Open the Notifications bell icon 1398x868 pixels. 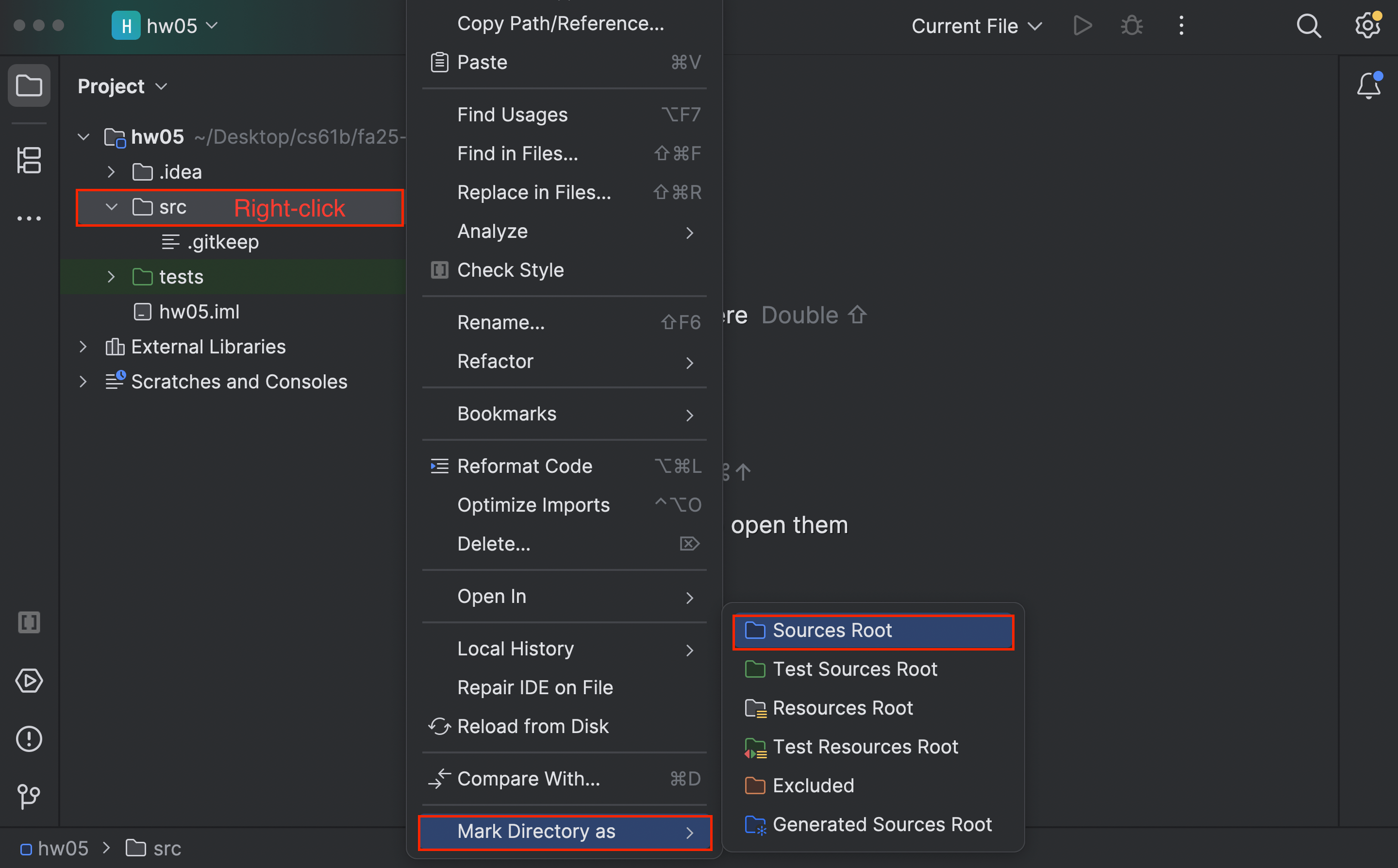click(x=1368, y=86)
